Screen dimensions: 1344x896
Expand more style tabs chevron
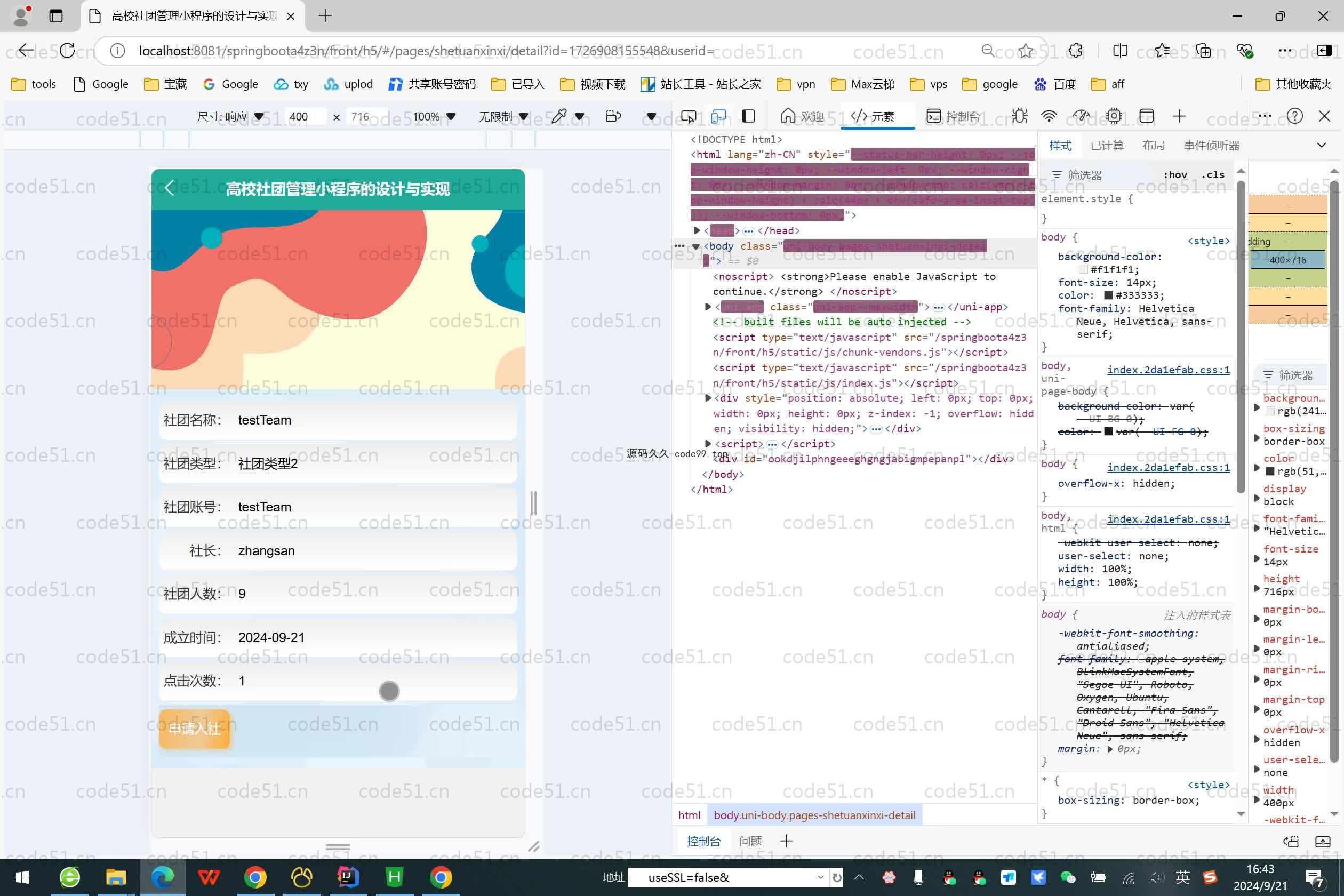click(1321, 145)
